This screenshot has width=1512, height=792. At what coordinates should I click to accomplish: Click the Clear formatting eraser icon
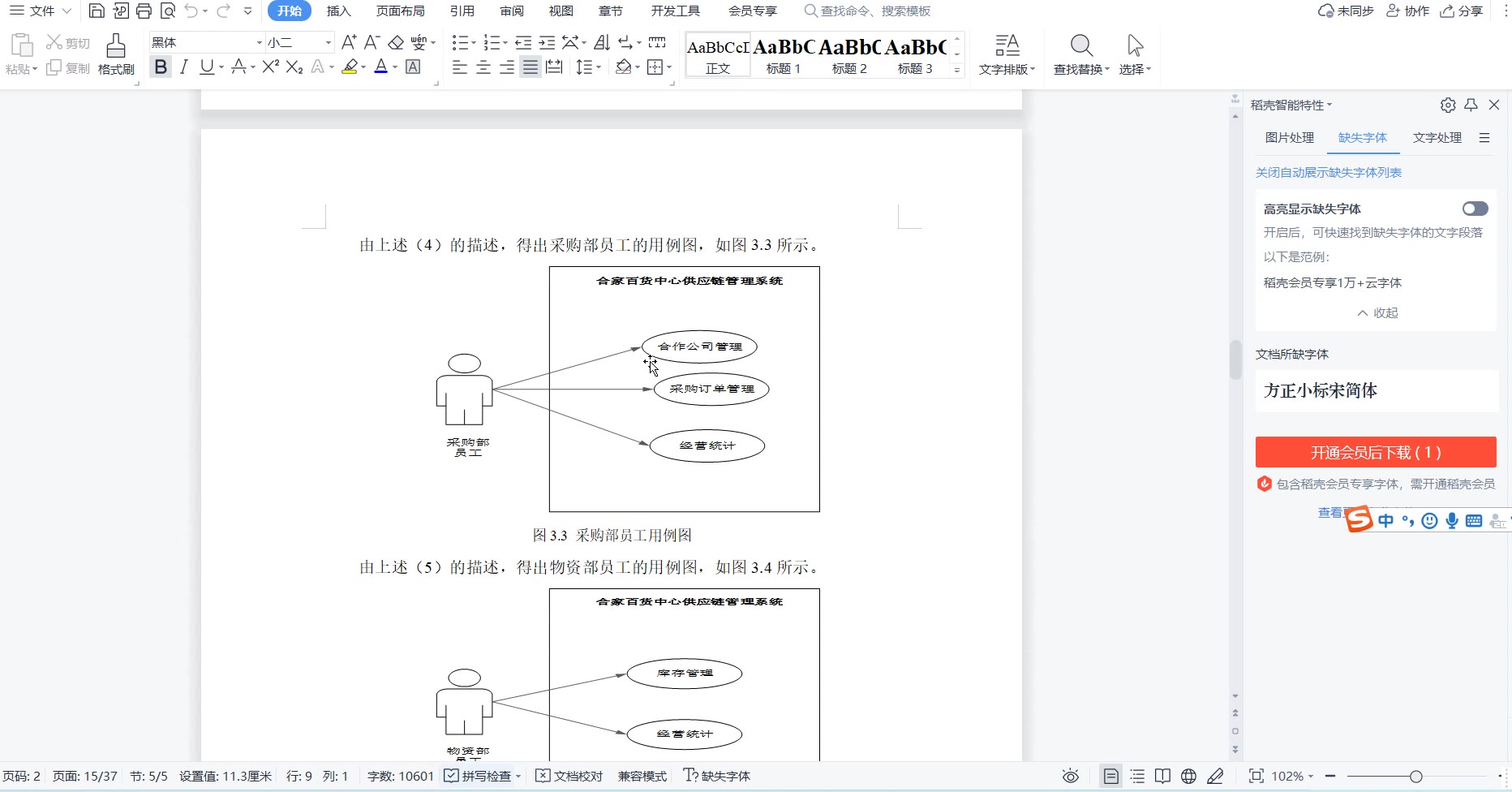click(x=396, y=42)
